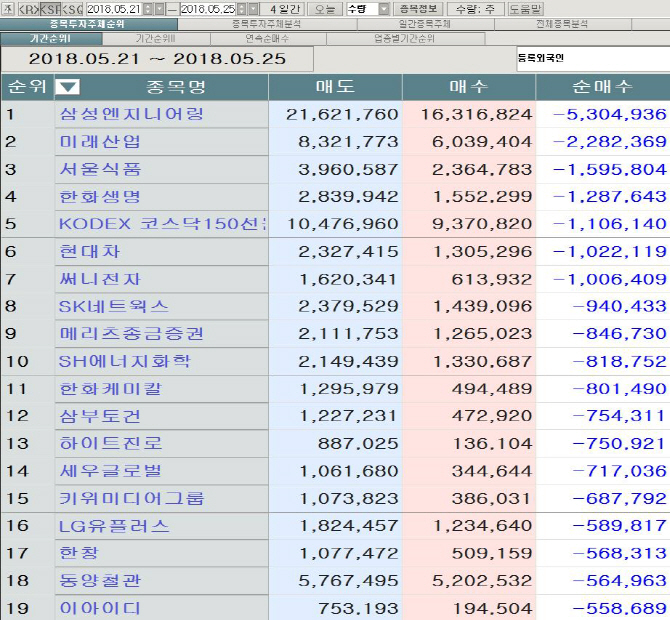670x620 pixels.
Task: Open the start date calendar dropdown
Action: coord(159,9)
